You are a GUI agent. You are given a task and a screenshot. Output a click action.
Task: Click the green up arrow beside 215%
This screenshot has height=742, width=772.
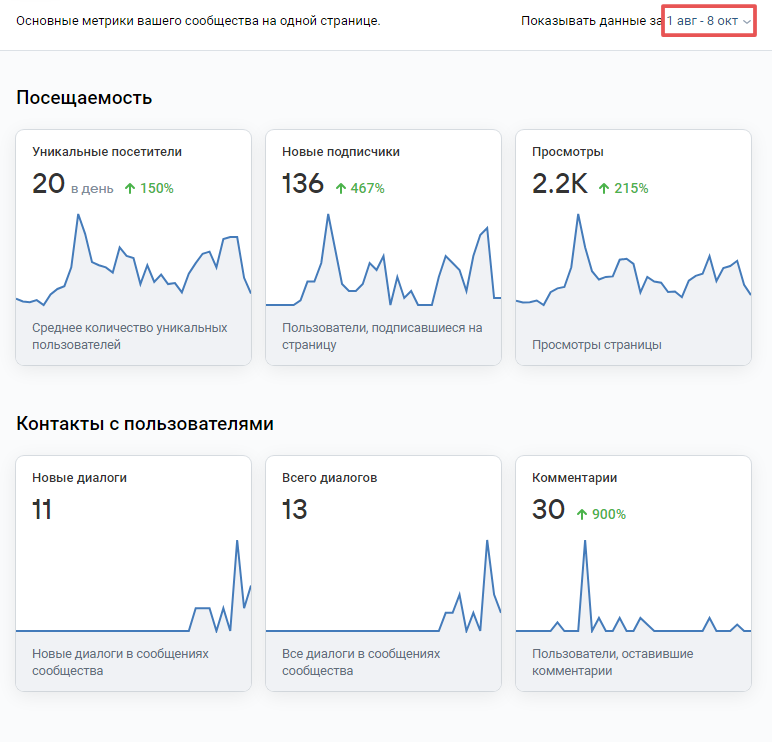pos(604,188)
